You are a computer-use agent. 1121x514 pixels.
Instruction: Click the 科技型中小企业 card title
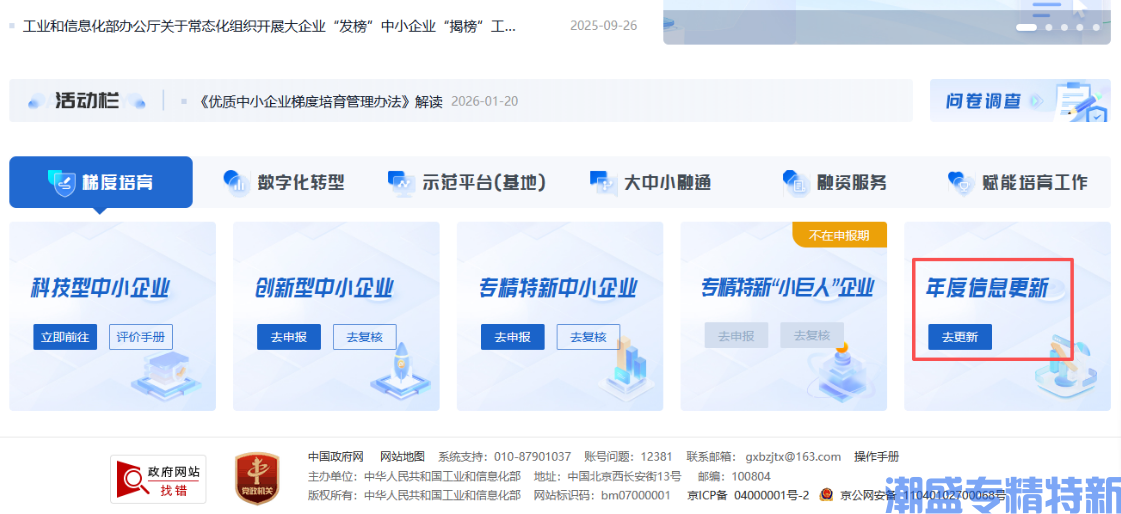click(x=101, y=289)
